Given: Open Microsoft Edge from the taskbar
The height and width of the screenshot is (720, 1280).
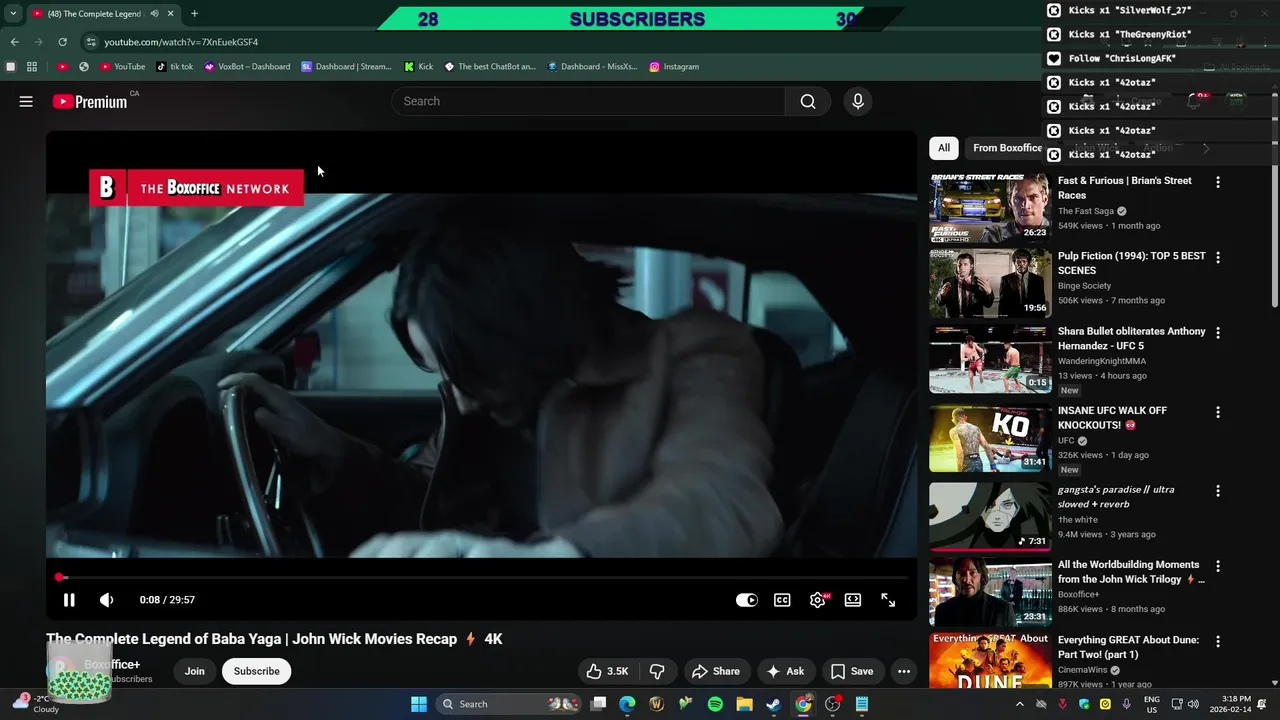Looking at the screenshot, I should pos(627,704).
